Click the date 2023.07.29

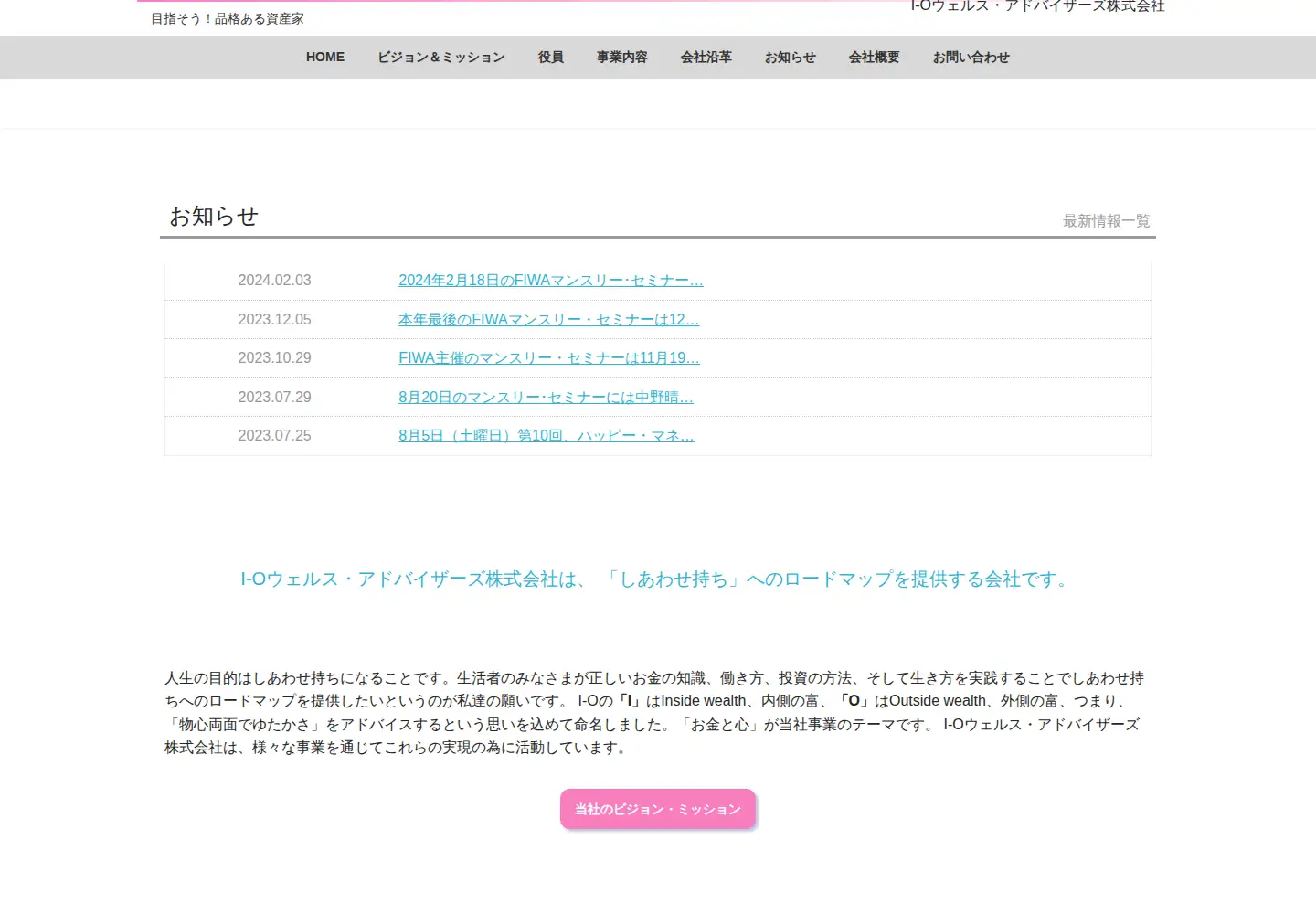click(274, 398)
